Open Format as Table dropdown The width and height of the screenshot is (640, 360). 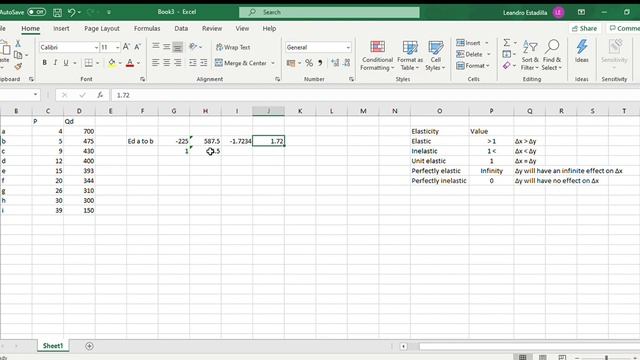(x=410, y=56)
